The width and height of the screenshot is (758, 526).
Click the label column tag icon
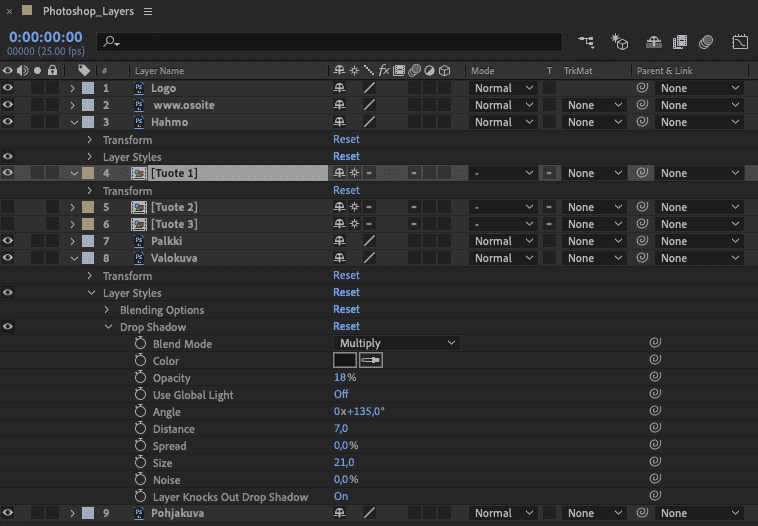[x=84, y=71]
